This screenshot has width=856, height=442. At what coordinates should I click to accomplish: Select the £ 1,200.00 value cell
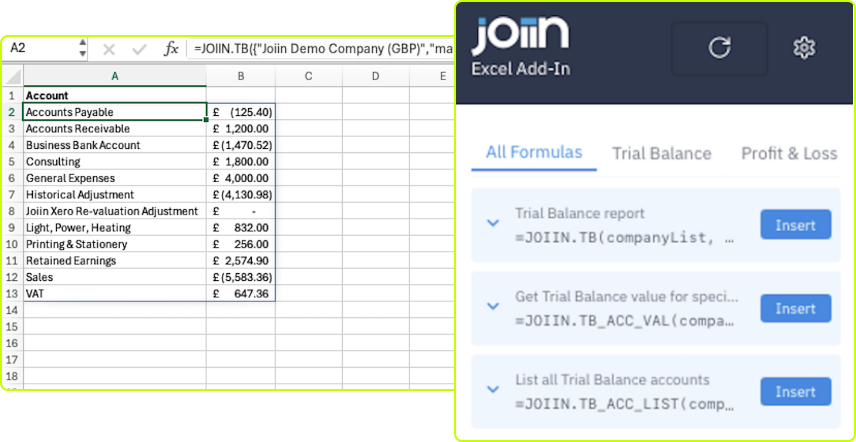241,129
